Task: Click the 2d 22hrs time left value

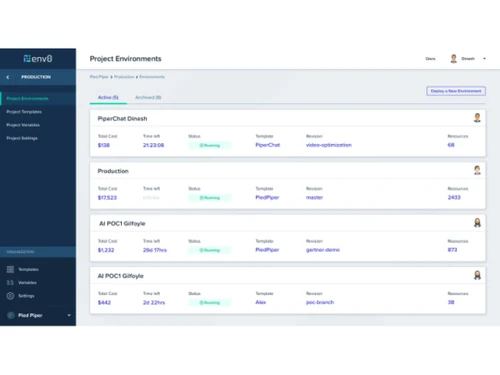Action: coord(154,303)
